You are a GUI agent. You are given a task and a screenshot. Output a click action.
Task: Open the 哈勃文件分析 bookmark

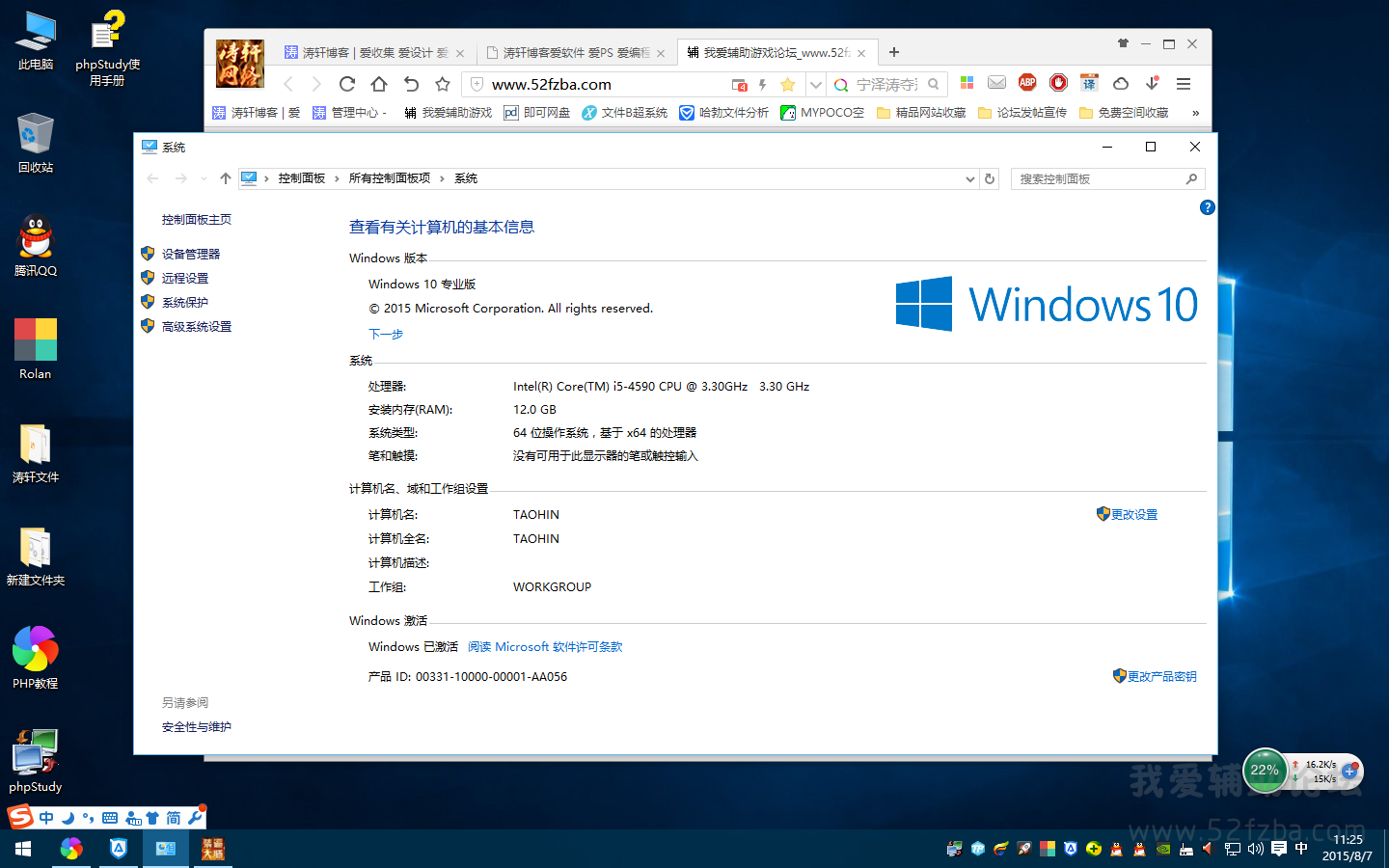(724, 113)
